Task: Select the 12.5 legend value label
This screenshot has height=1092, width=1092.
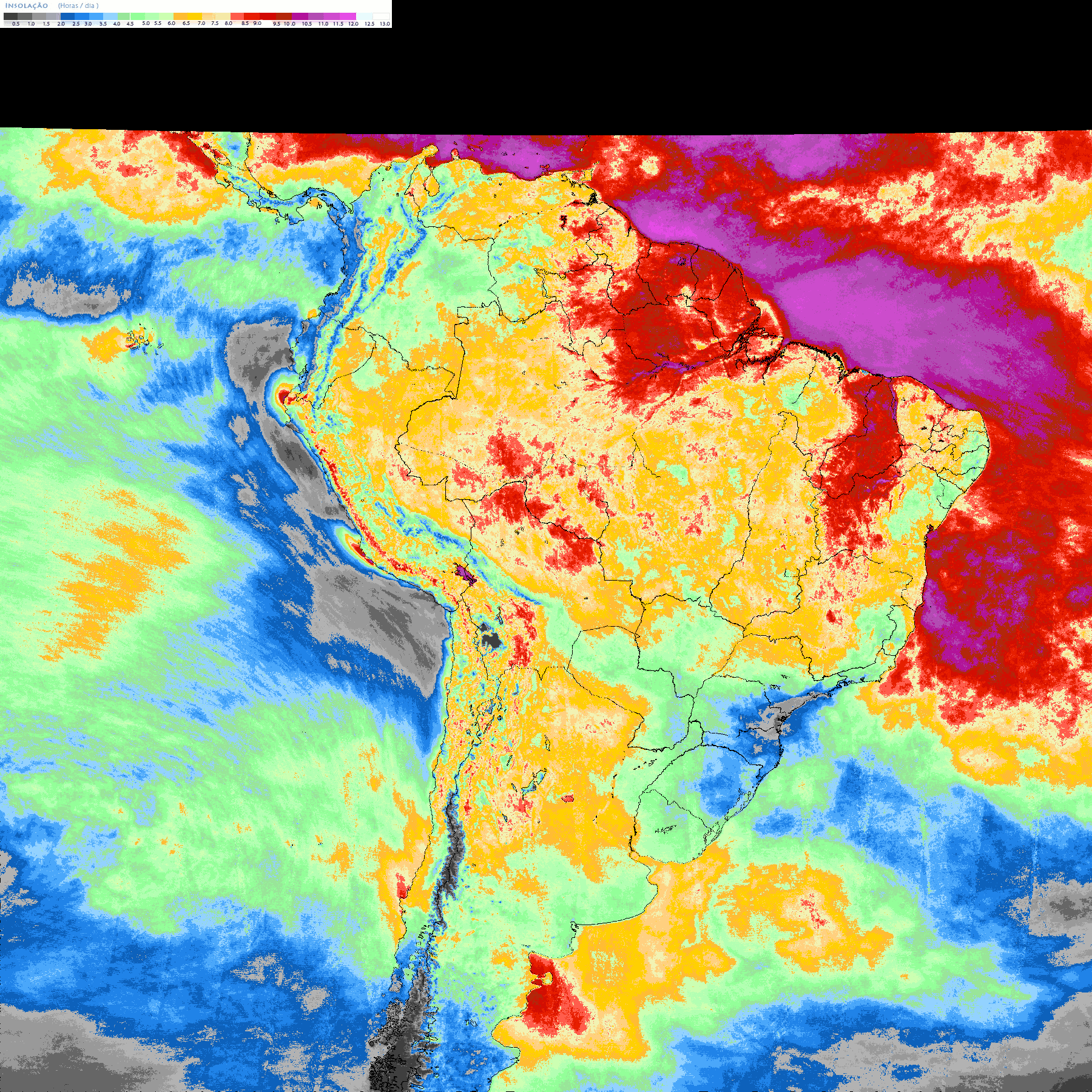Action: click(369, 24)
